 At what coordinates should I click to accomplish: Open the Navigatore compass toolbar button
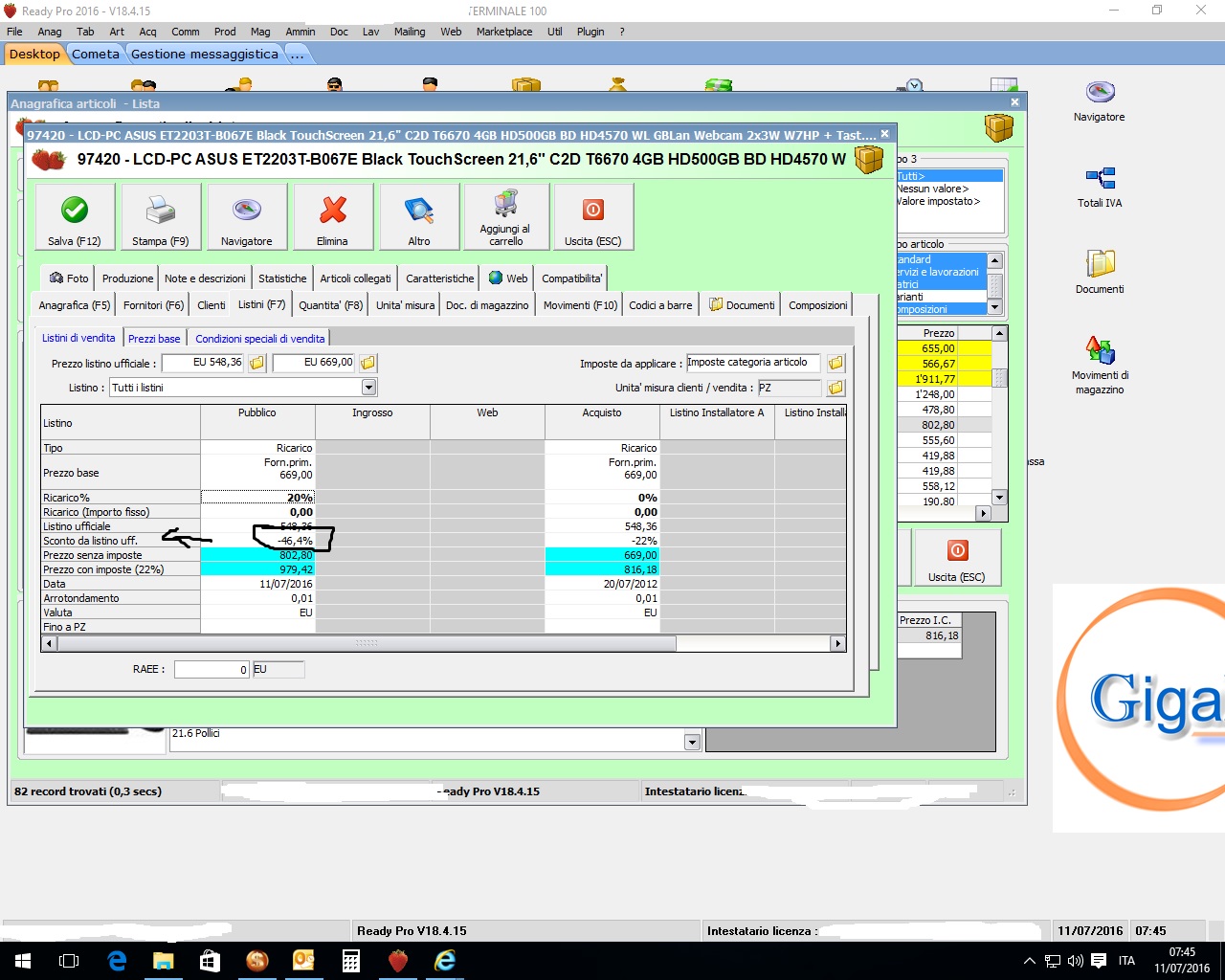(x=247, y=211)
